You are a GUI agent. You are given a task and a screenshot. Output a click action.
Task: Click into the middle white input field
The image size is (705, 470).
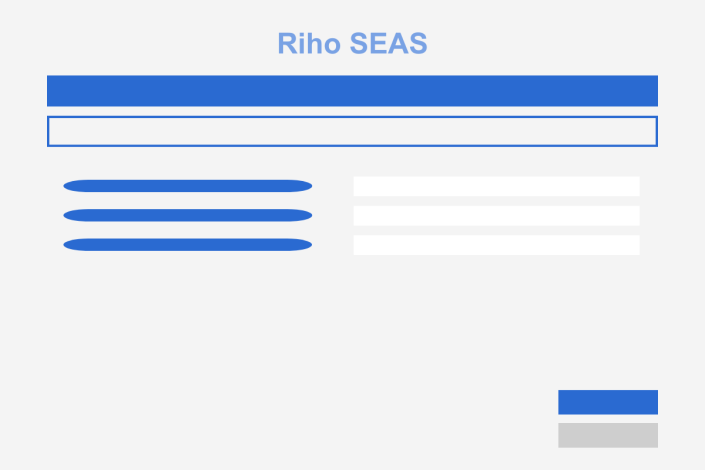click(496, 215)
